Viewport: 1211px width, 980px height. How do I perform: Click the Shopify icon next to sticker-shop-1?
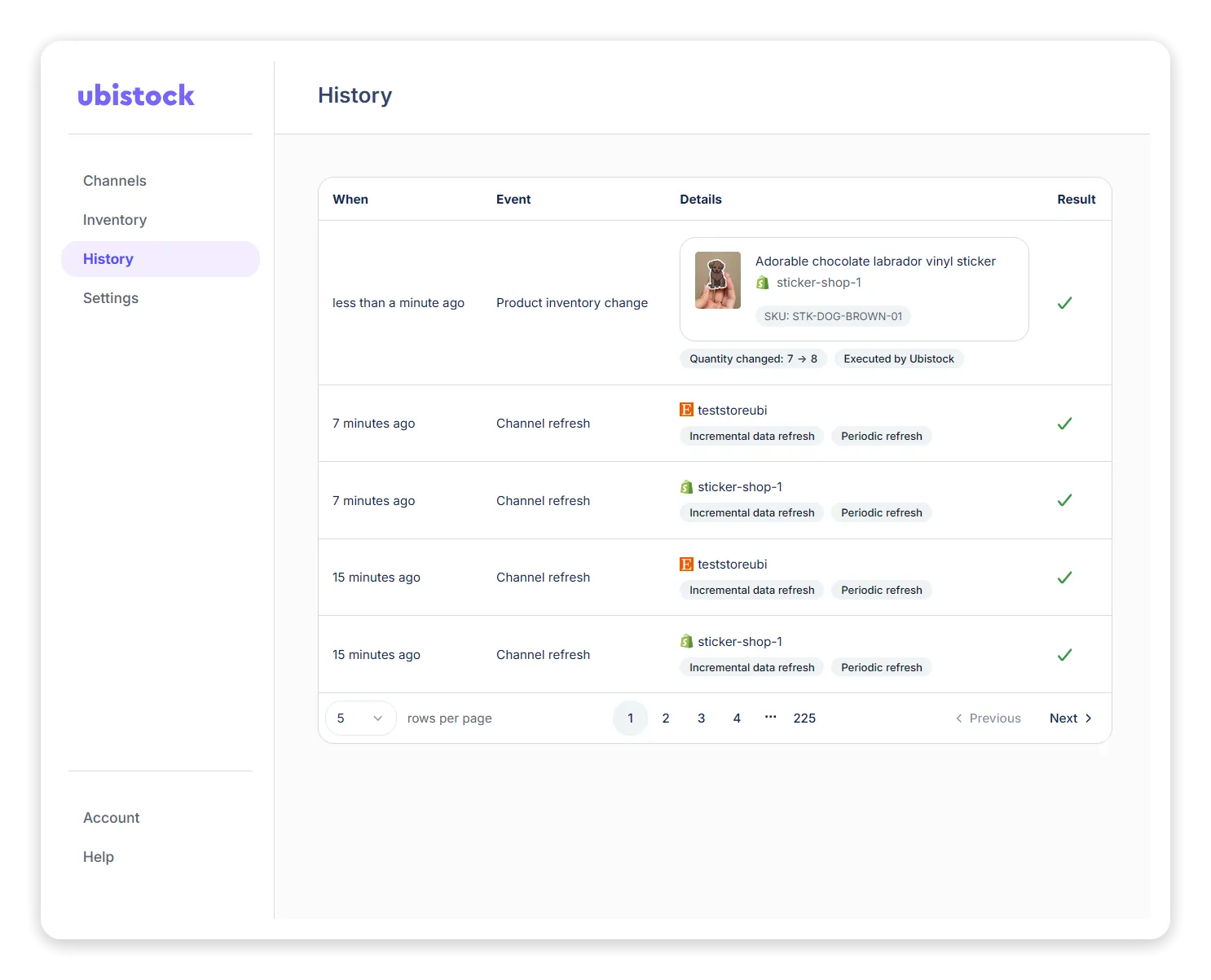point(763,282)
